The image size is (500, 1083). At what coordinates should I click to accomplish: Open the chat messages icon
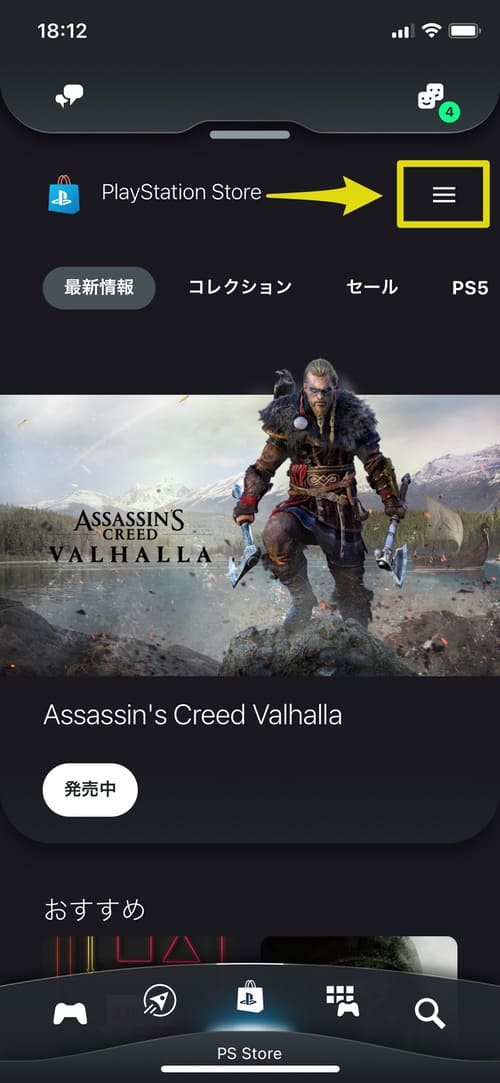pos(69,96)
